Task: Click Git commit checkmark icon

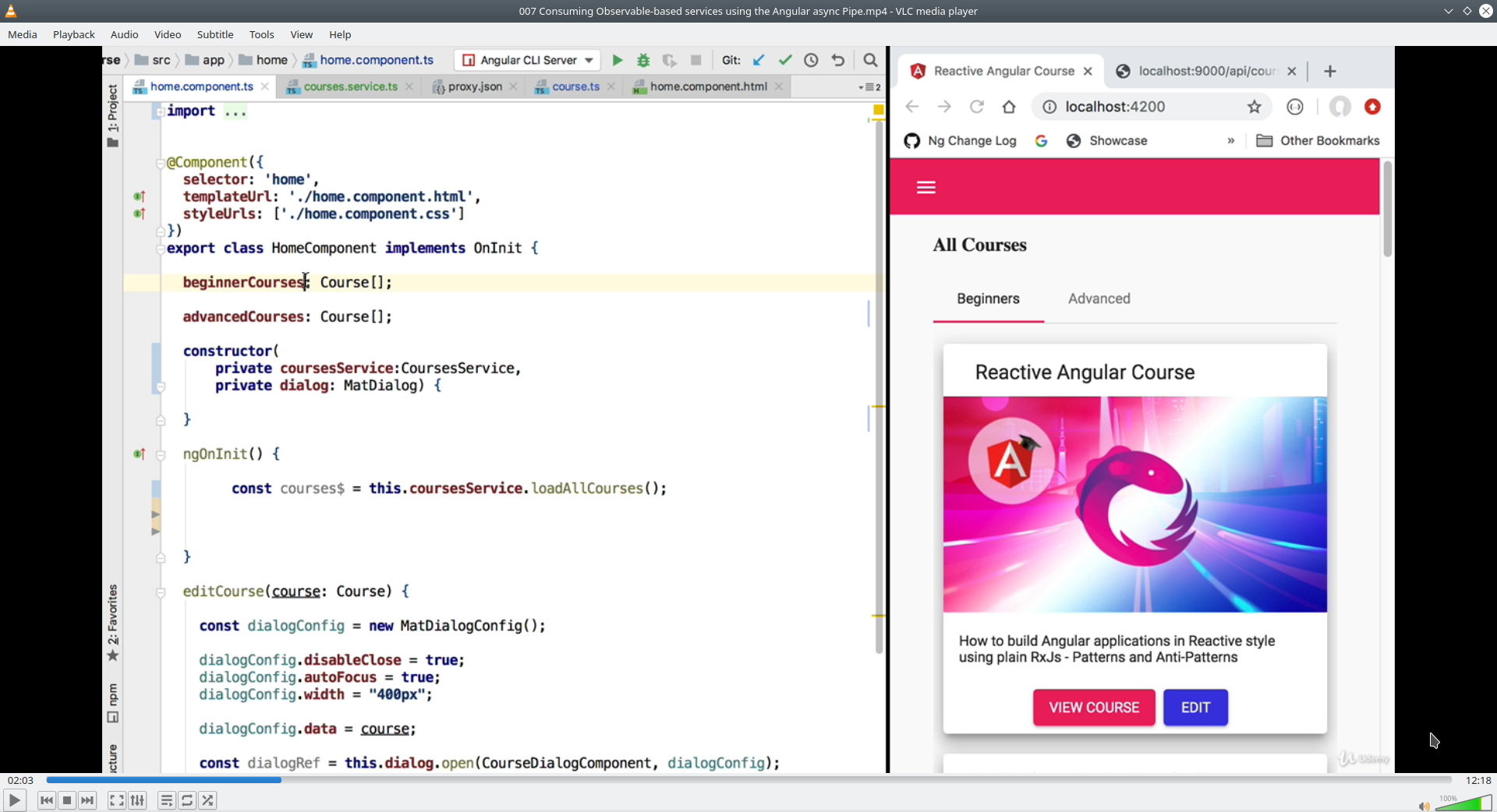Action: tap(785, 60)
